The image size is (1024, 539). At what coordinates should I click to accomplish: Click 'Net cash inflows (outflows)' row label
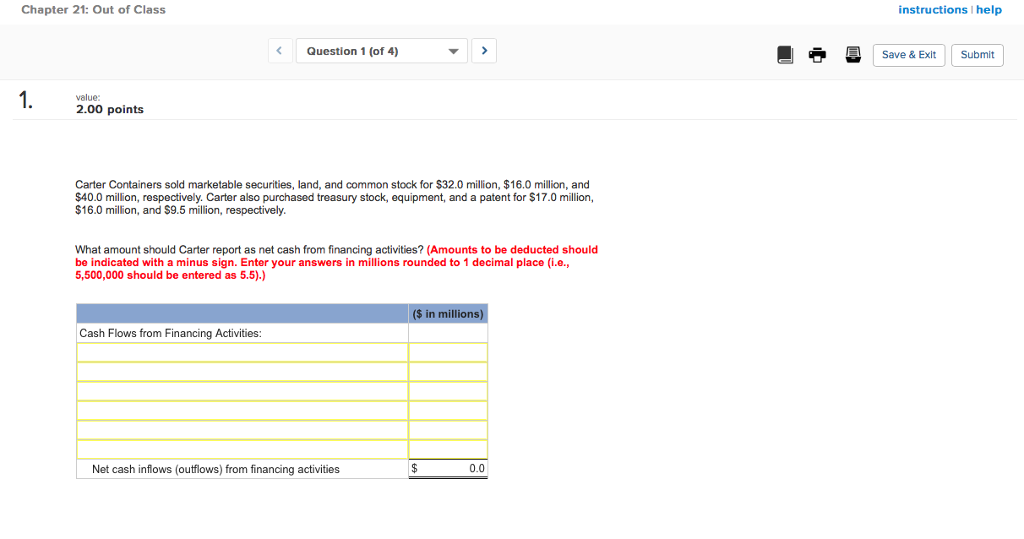click(216, 469)
